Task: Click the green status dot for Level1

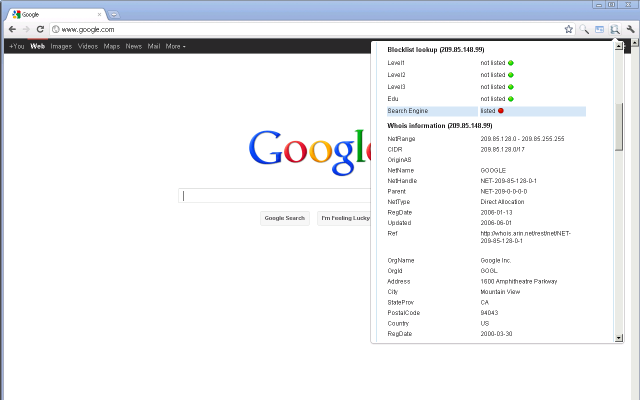Action: [x=511, y=63]
